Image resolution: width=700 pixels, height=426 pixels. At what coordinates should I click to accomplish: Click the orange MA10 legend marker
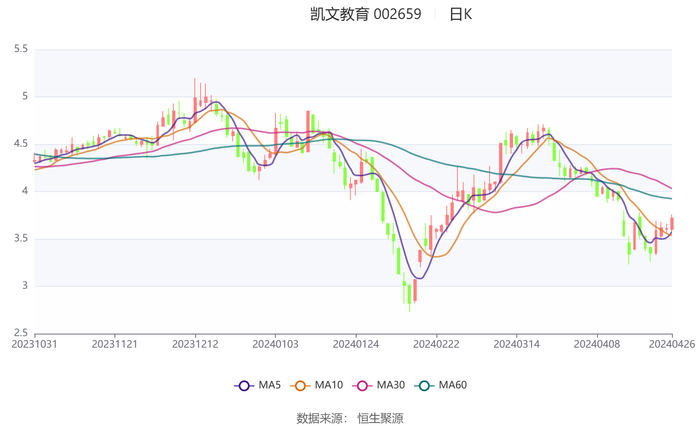tap(301, 385)
